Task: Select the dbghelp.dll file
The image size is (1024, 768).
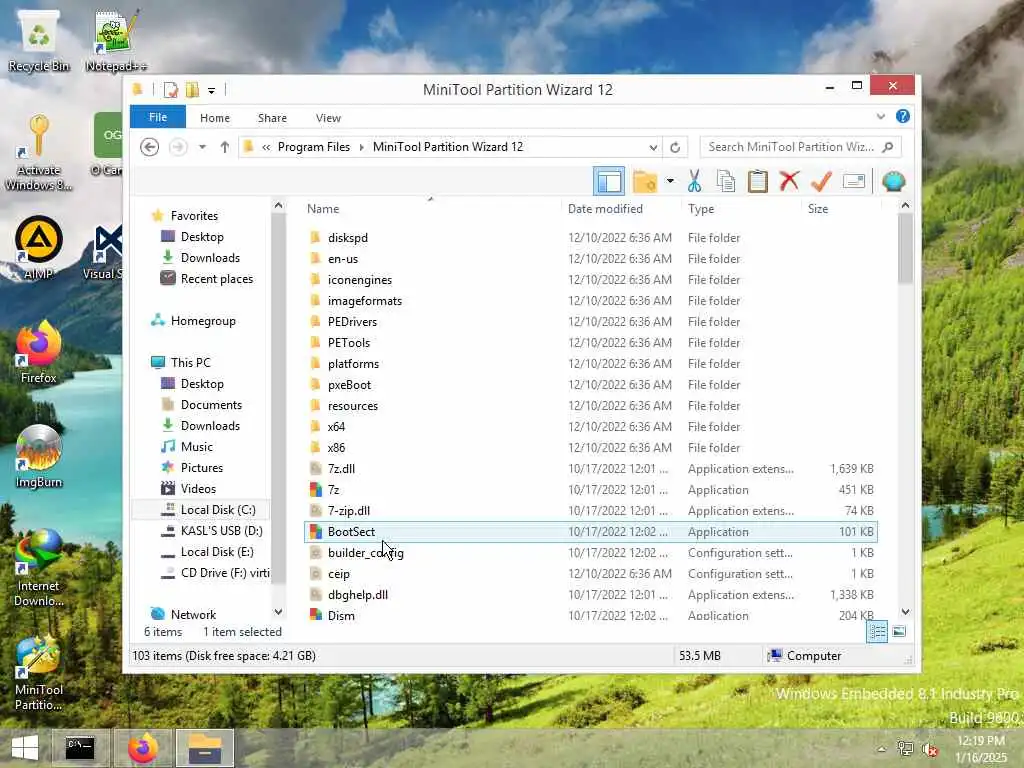Action: click(x=358, y=595)
